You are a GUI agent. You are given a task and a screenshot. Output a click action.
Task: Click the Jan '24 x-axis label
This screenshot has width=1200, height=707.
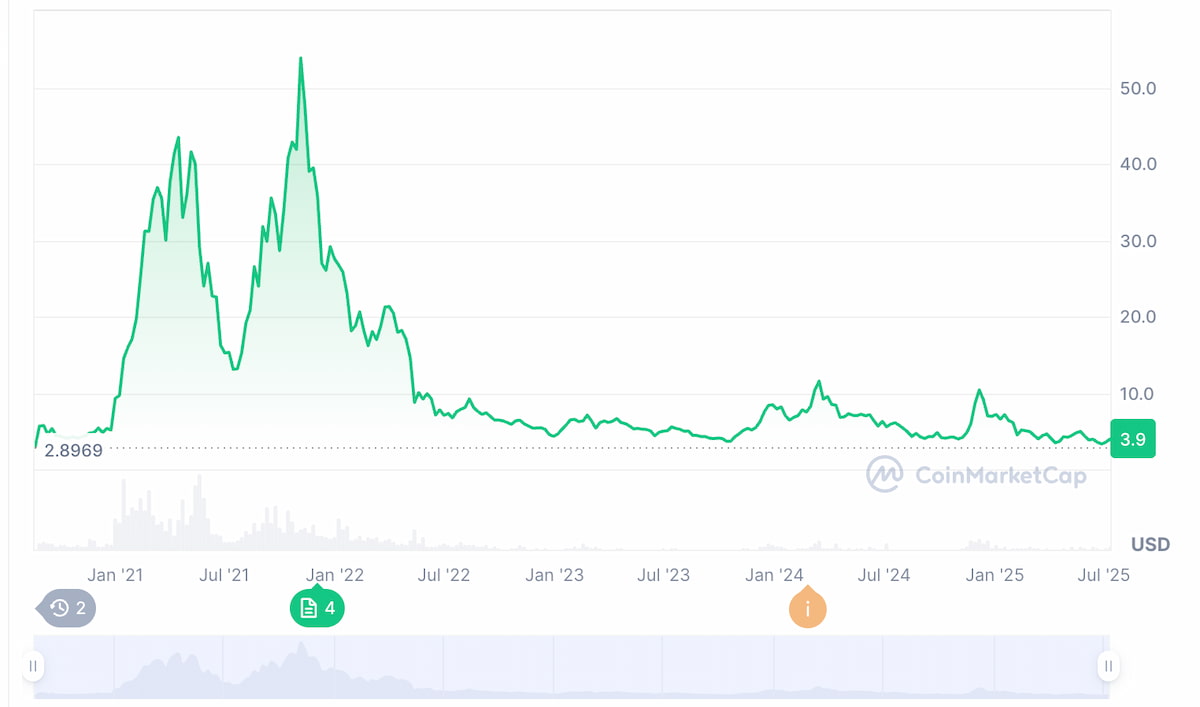coord(774,575)
